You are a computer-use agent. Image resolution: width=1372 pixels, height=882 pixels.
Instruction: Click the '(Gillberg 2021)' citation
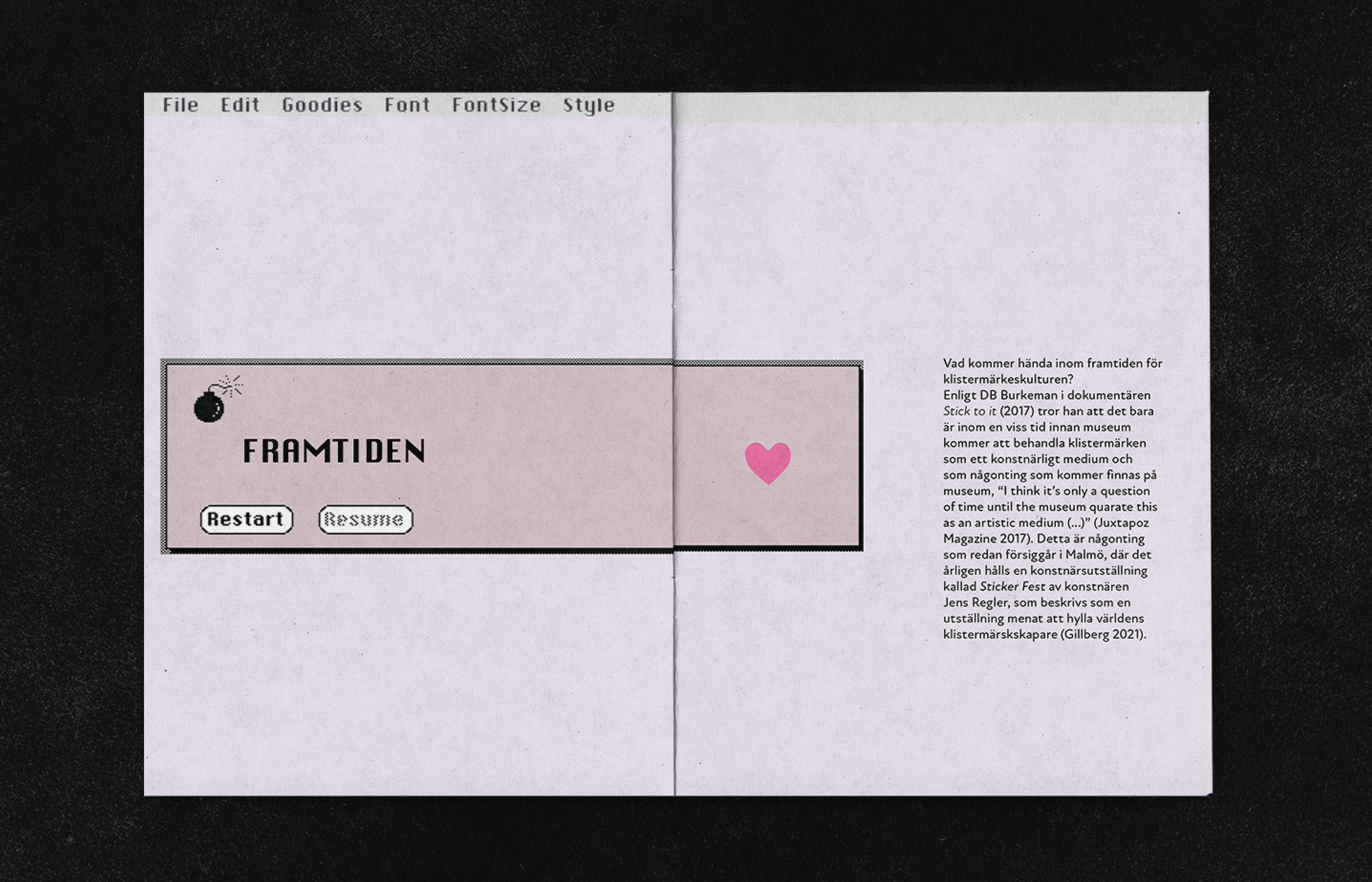pyautogui.click(x=1102, y=634)
